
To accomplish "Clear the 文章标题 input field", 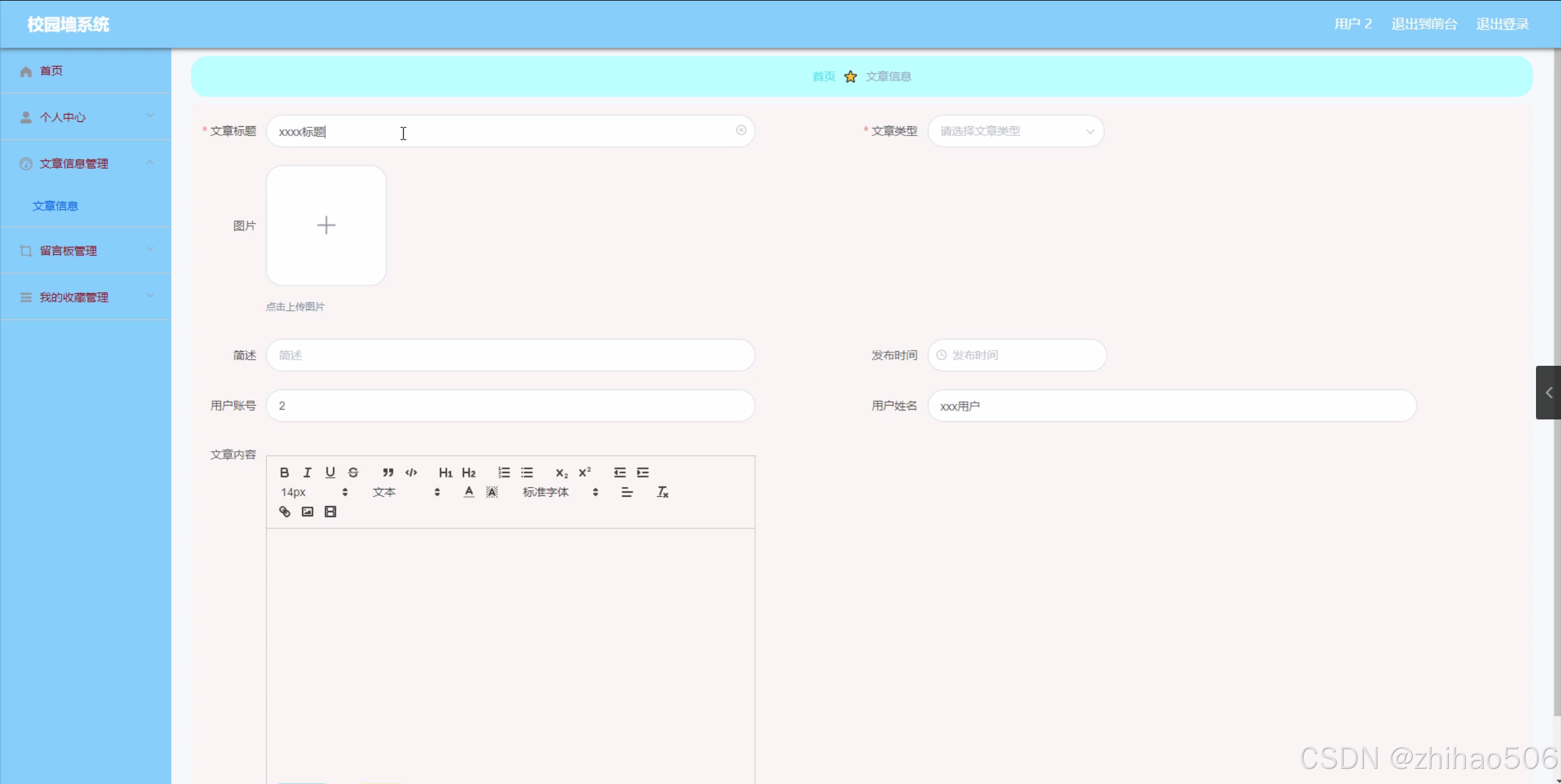I will [x=741, y=130].
